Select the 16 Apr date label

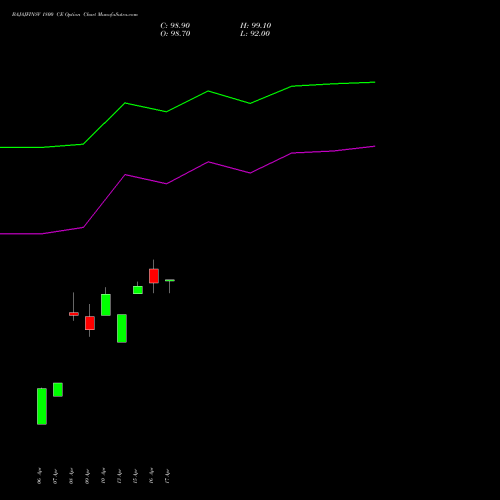click(151, 476)
